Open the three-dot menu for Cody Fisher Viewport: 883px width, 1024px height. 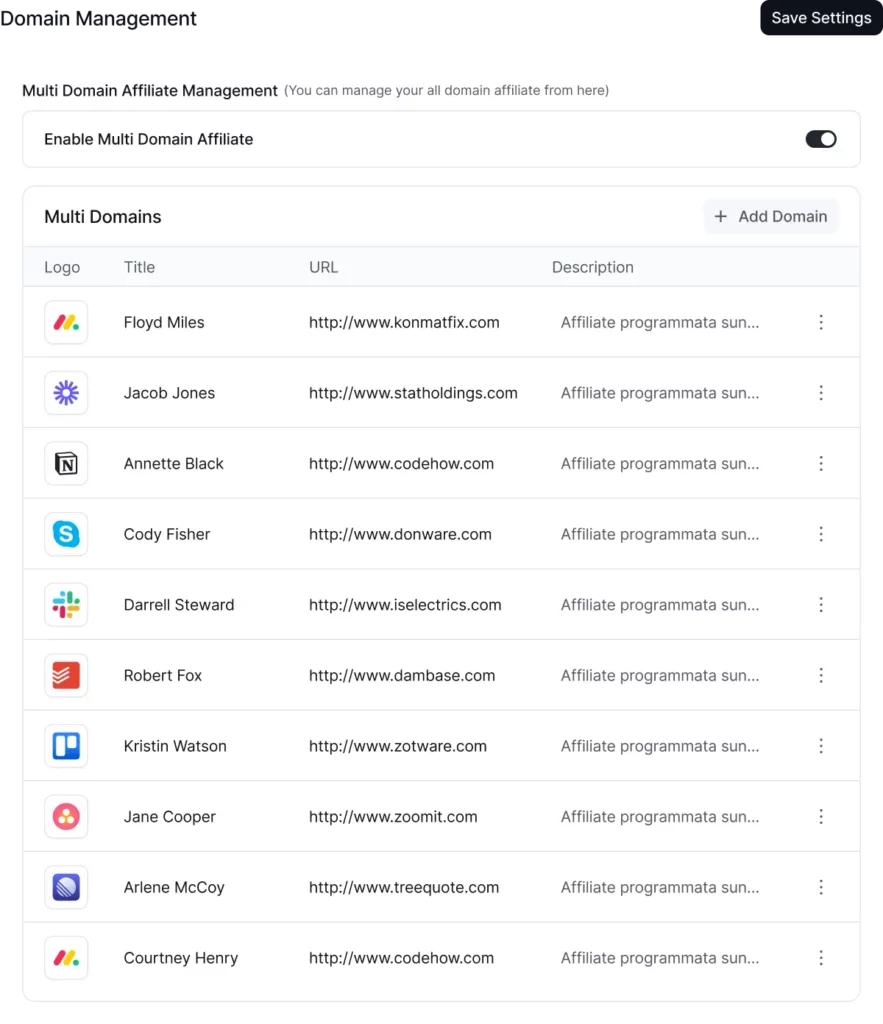tap(821, 534)
